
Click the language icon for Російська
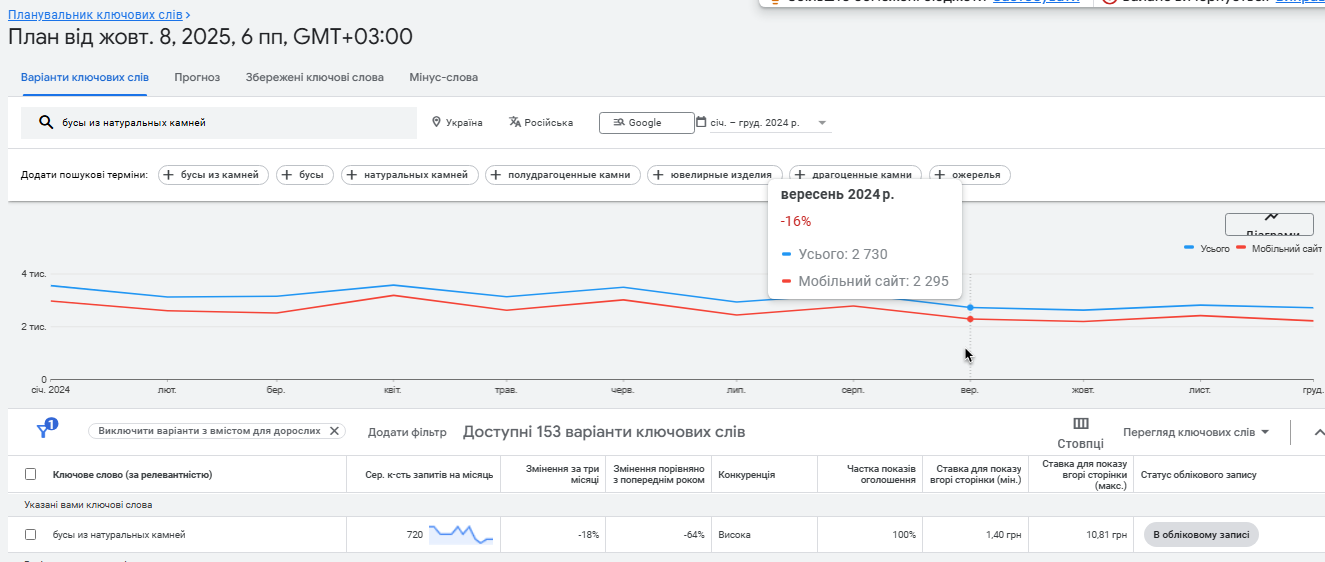point(515,123)
